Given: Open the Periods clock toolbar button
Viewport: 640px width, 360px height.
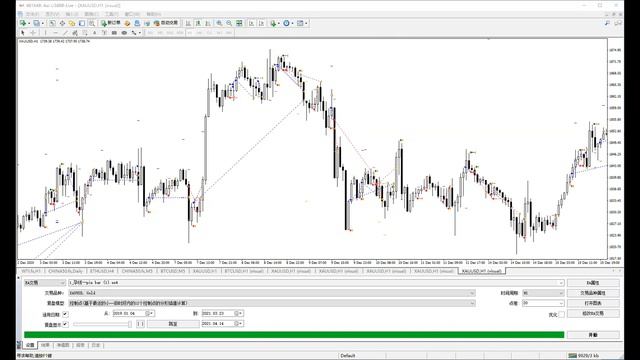Looking at the screenshot, I should [287, 23].
